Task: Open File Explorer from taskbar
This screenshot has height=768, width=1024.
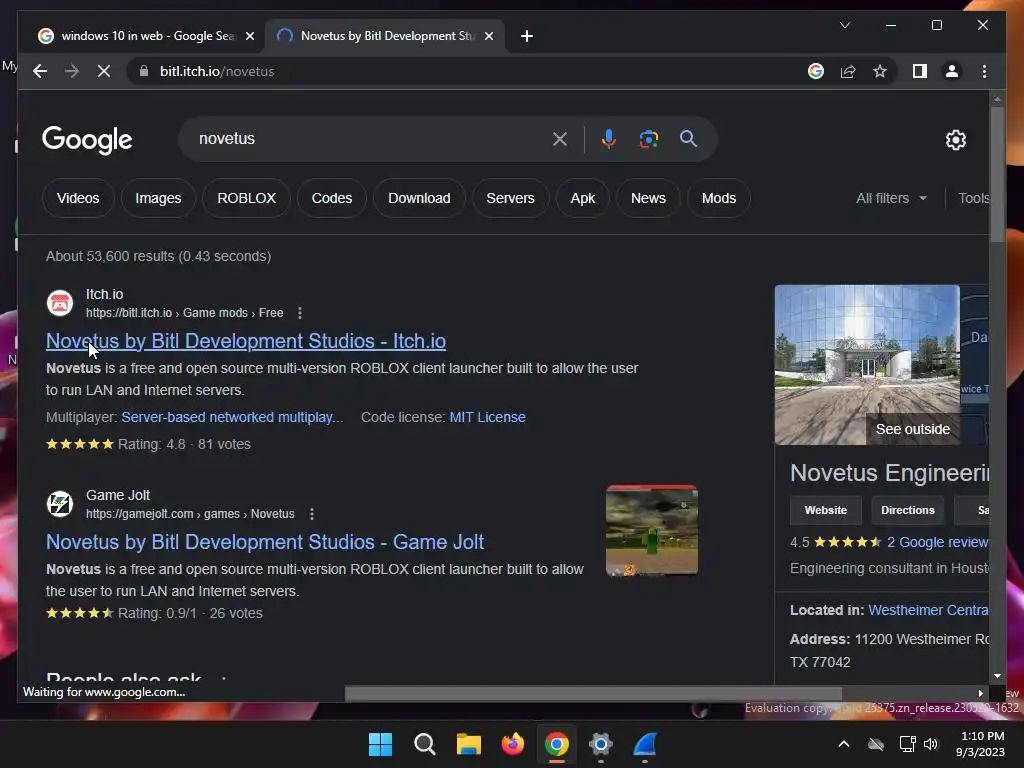Action: point(468,744)
